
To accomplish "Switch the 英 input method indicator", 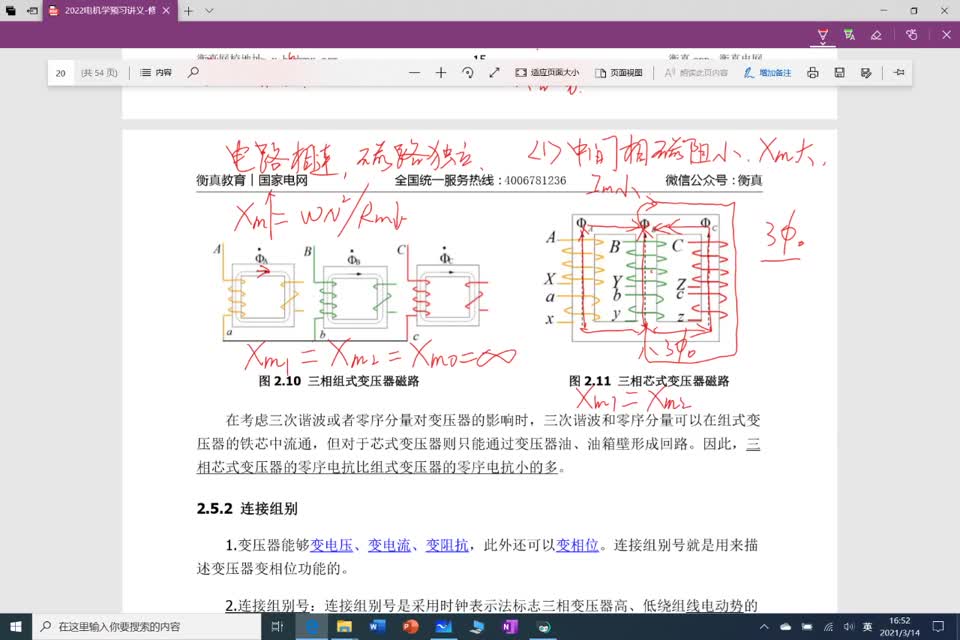I will point(868,627).
